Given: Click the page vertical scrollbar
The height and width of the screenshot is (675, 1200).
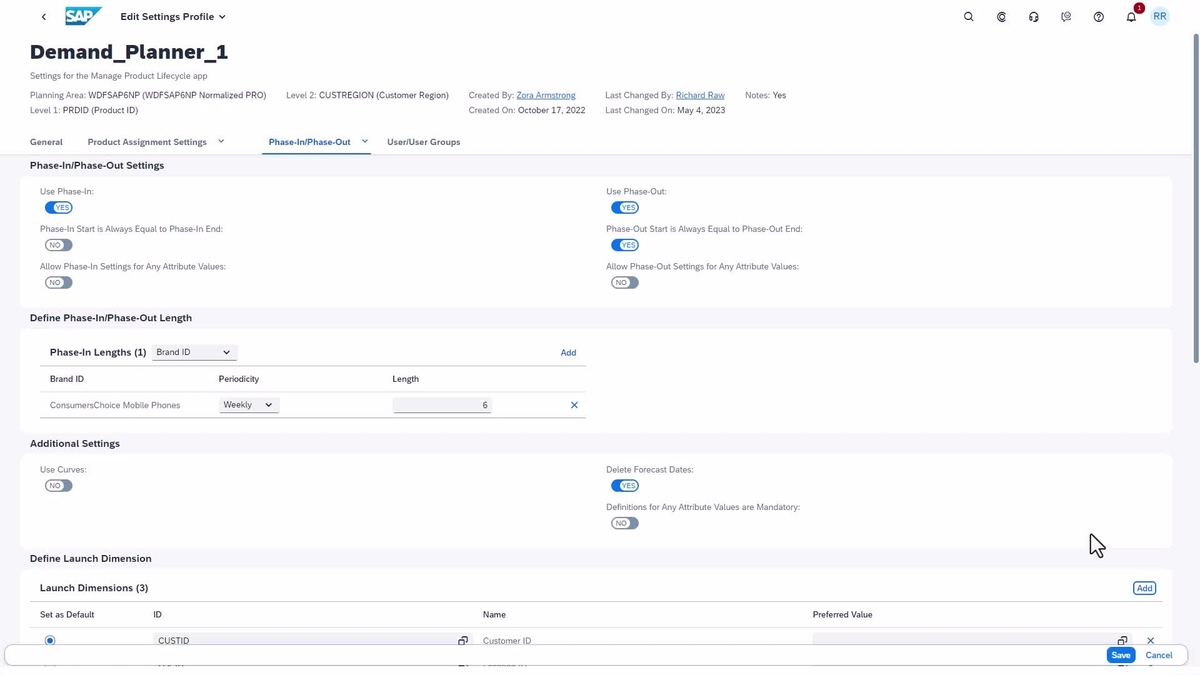Looking at the screenshot, I should [x=1195, y=197].
